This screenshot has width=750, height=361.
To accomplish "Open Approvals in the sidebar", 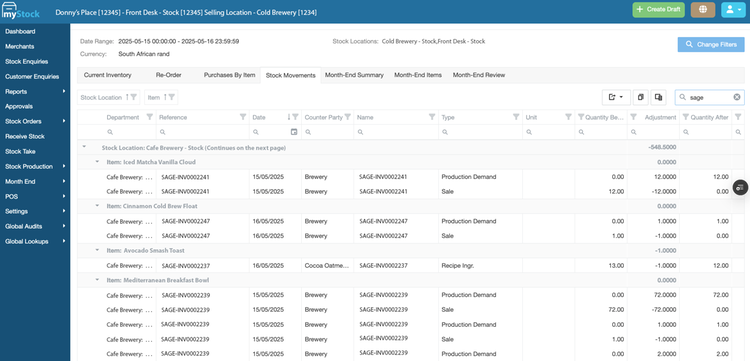I will tap(19, 106).
